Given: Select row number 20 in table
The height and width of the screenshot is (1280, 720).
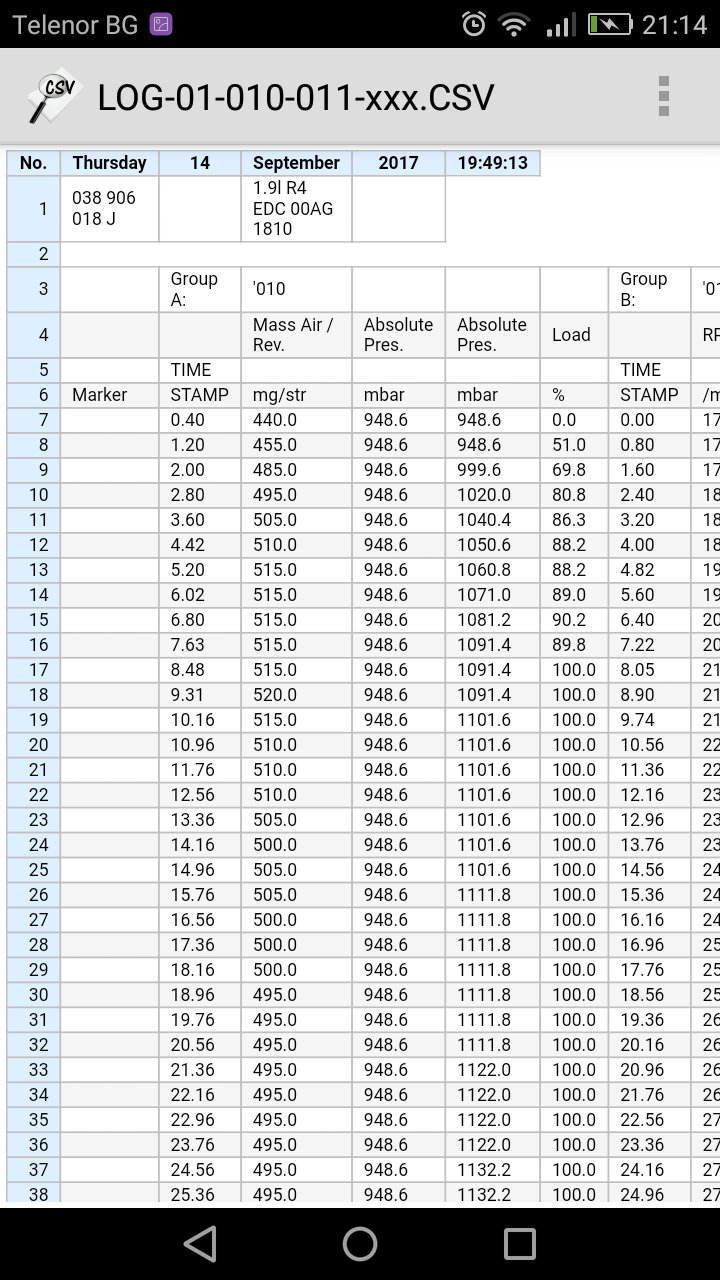Looking at the screenshot, I should coord(38,745).
